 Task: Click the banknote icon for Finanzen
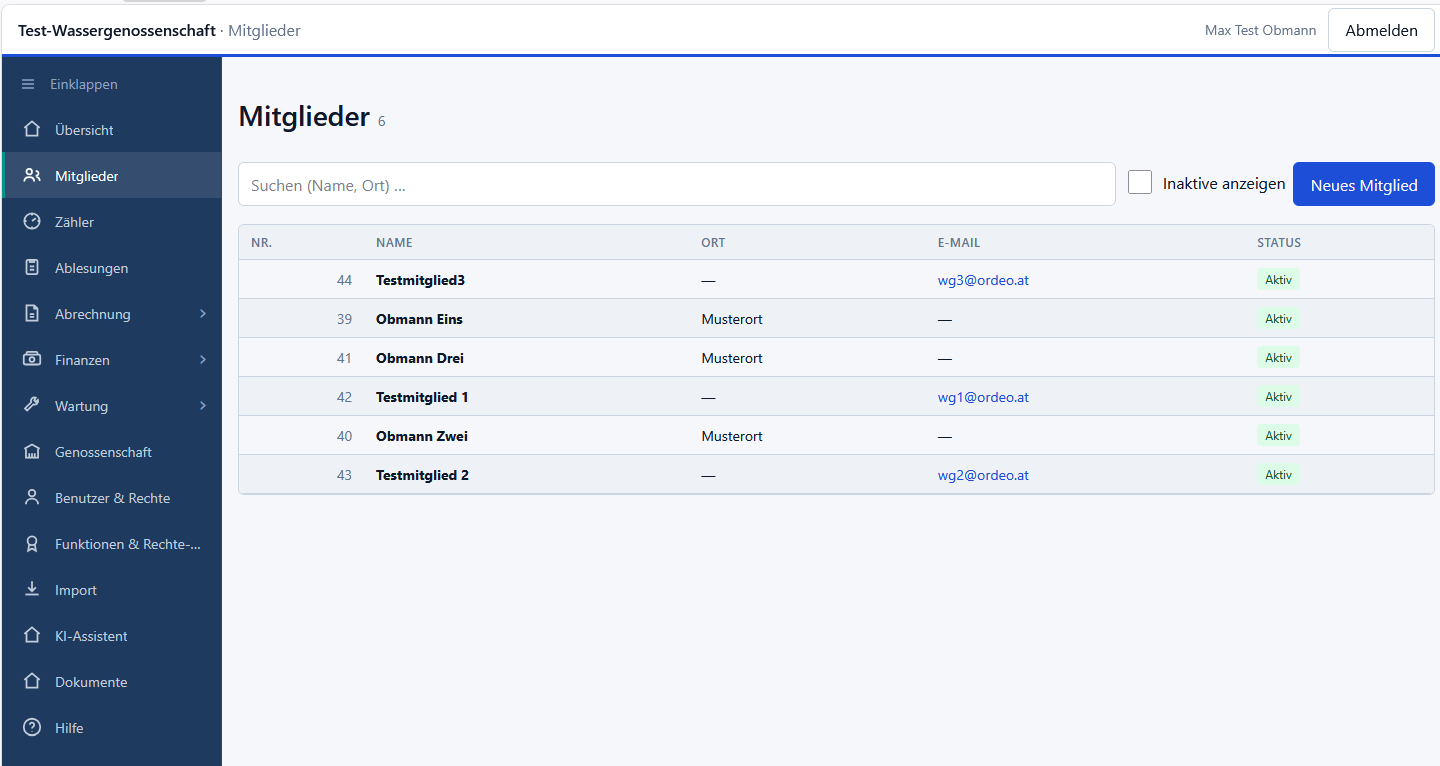tap(32, 360)
